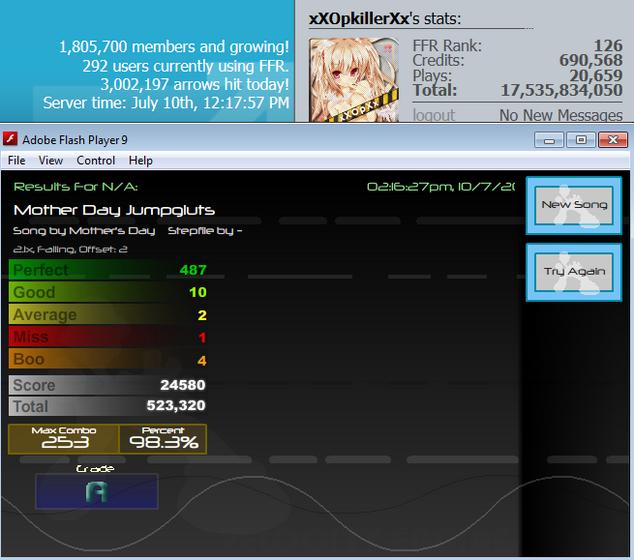Click the Adobe Flash Player title icon
Screen dimensions: 634x560
10,139
